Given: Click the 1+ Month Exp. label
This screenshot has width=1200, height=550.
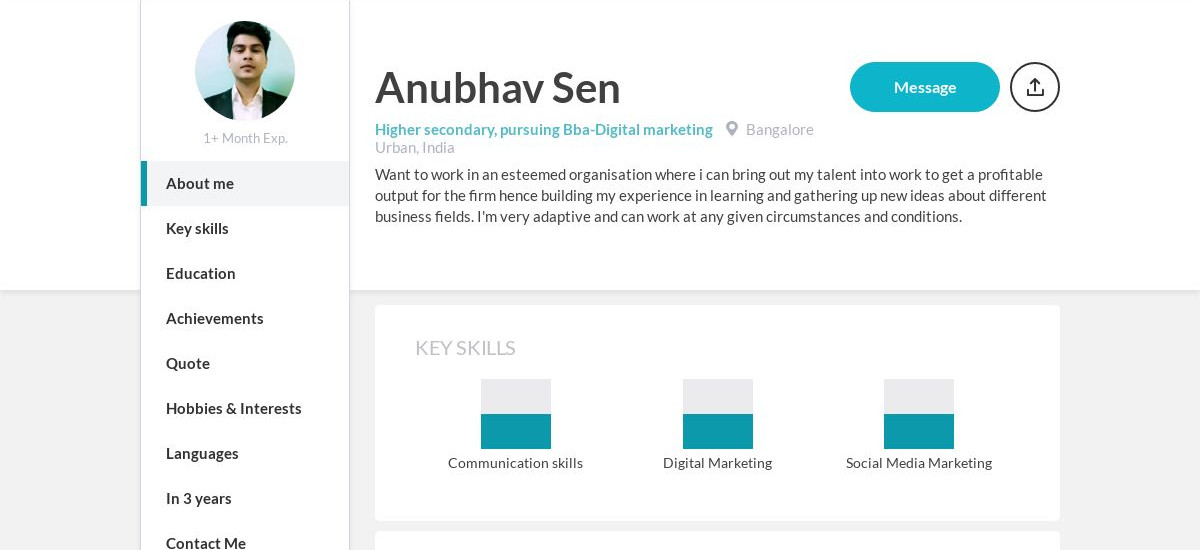Looking at the screenshot, I should (245, 138).
